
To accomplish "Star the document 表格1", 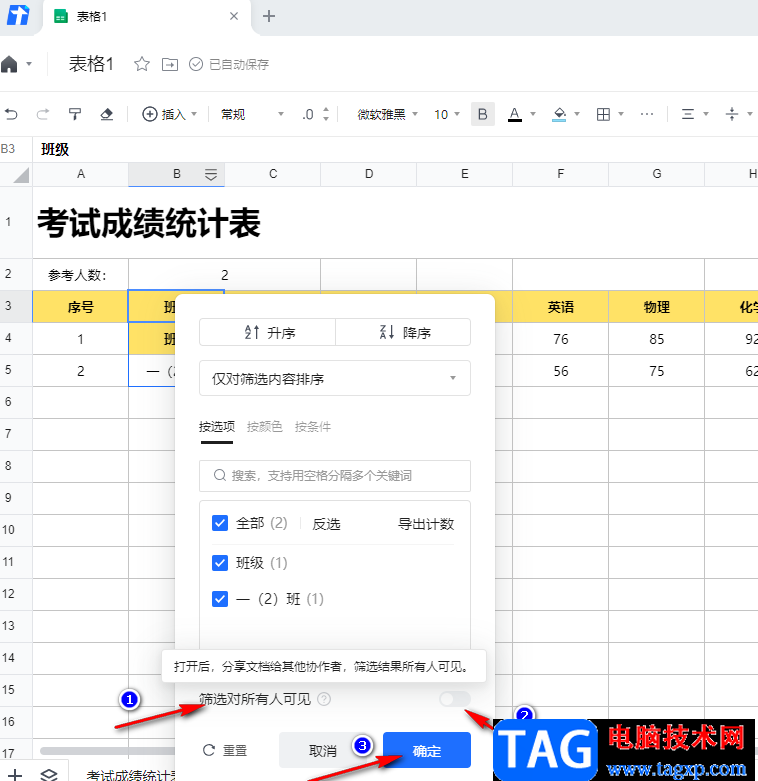I will pos(142,64).
